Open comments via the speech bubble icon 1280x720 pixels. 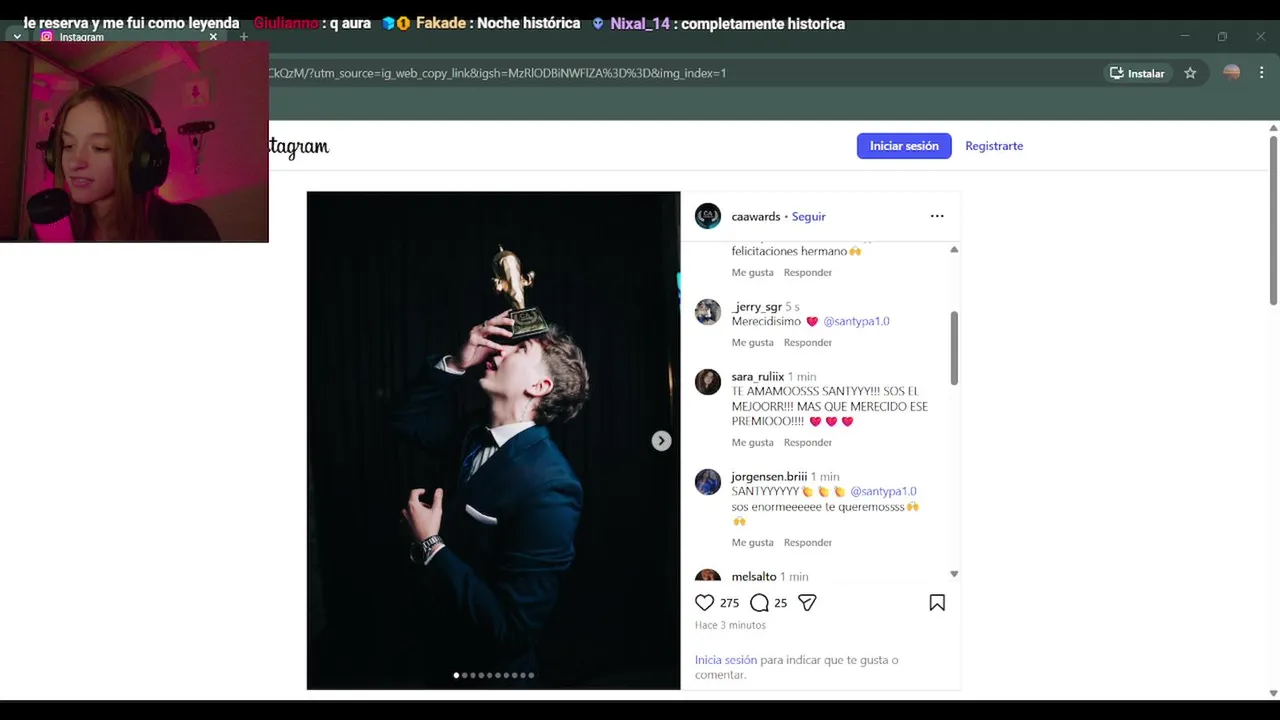pos(759,603)
